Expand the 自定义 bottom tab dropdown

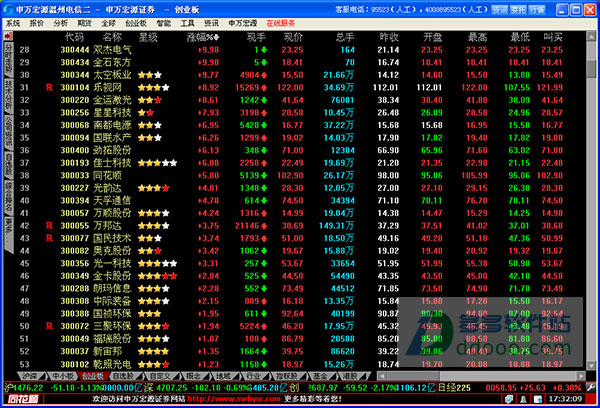[178, 376]
